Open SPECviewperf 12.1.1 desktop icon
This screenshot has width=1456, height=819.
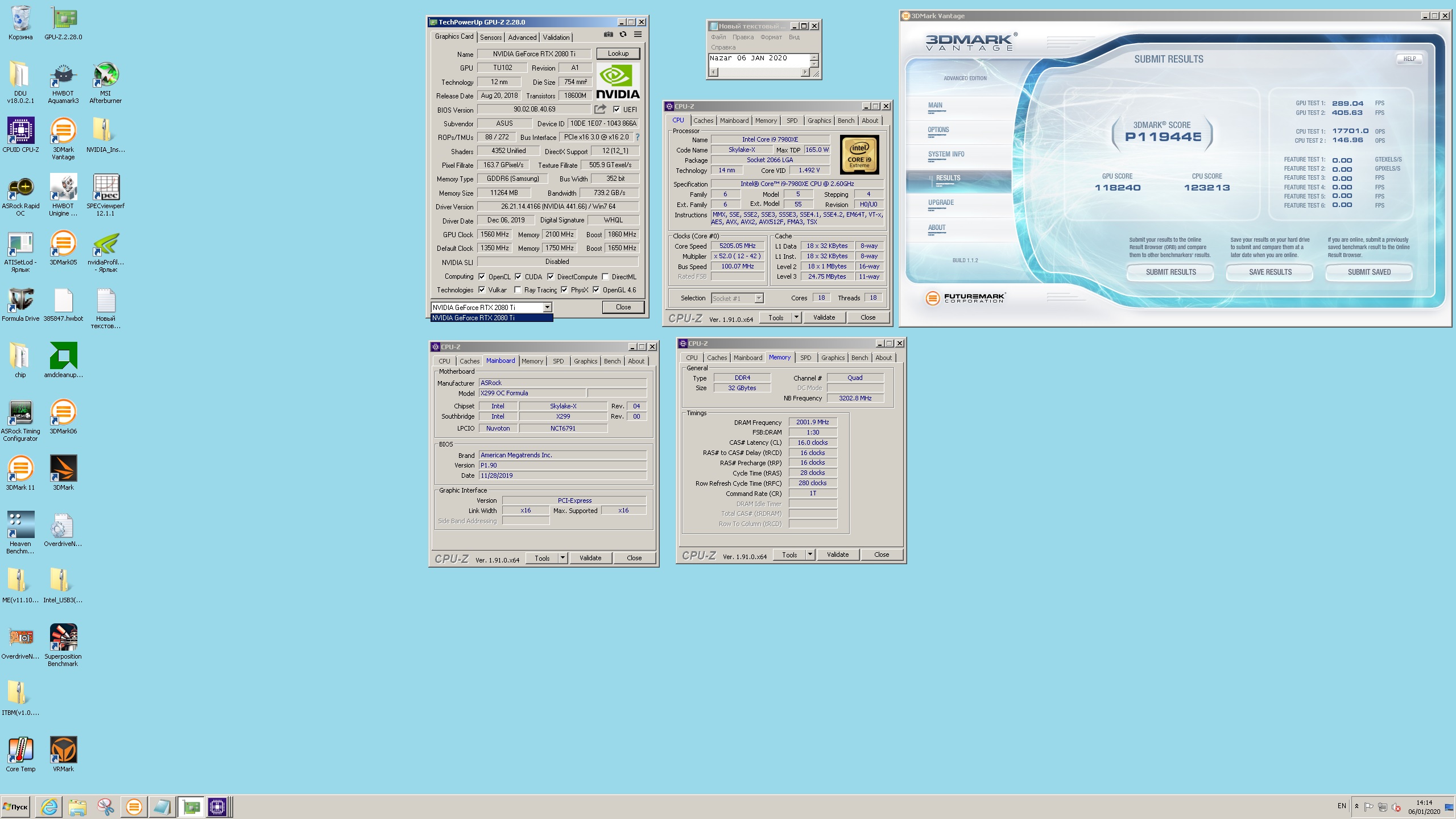[x=105, y=196]
